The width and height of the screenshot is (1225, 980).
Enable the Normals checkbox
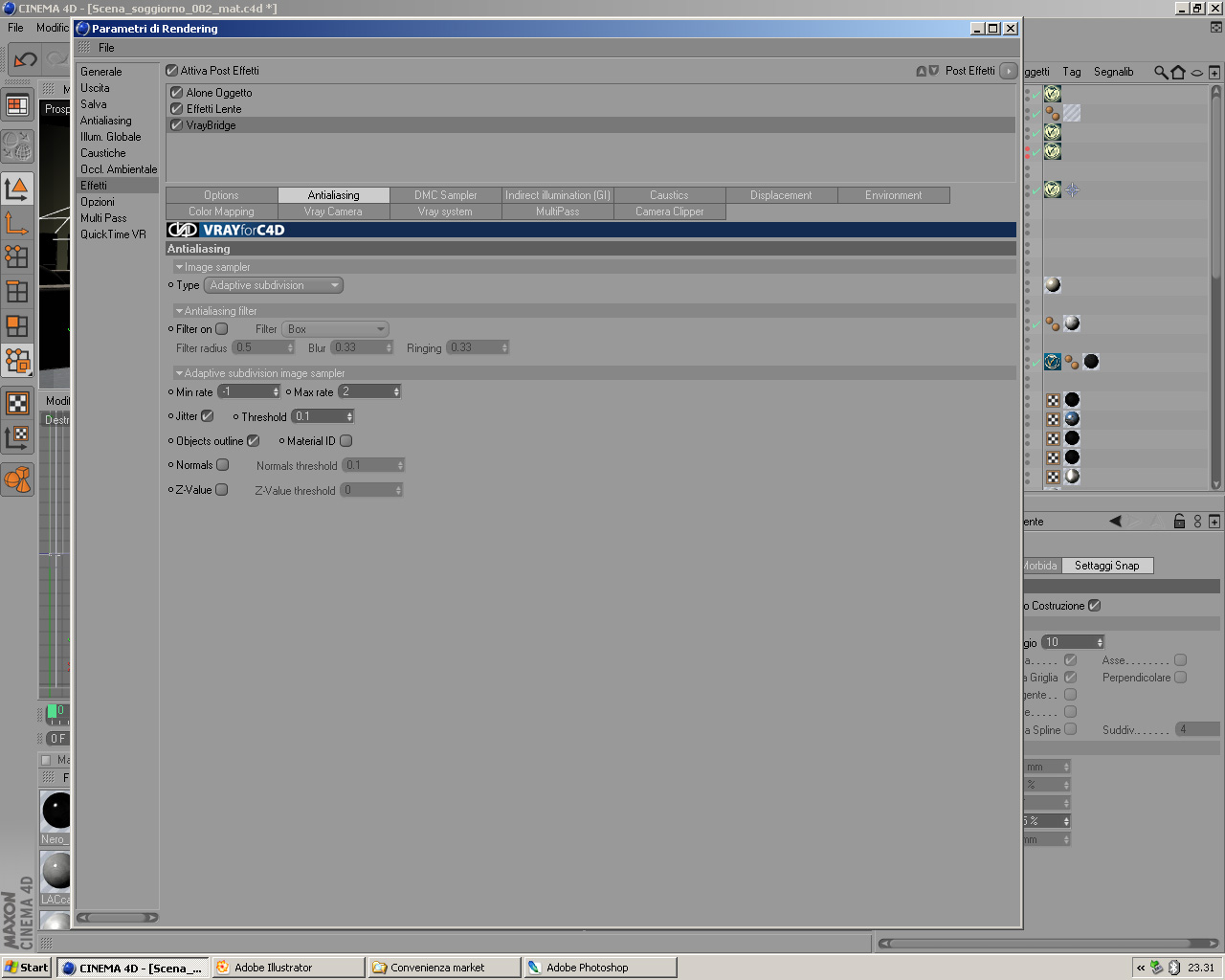coord(222,465)
